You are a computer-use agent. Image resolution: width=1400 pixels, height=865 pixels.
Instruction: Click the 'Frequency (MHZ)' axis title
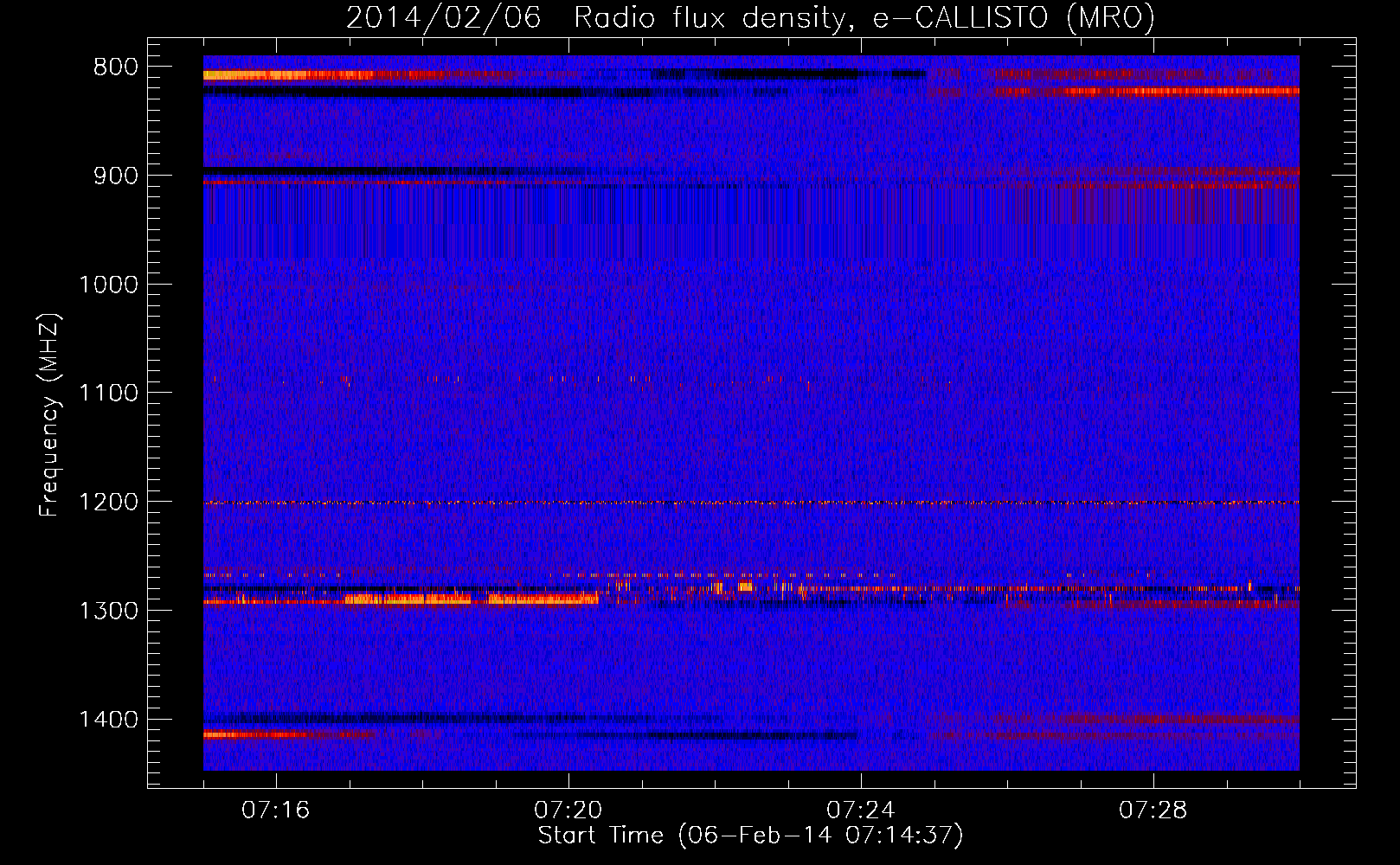click(x=50, y=415)
